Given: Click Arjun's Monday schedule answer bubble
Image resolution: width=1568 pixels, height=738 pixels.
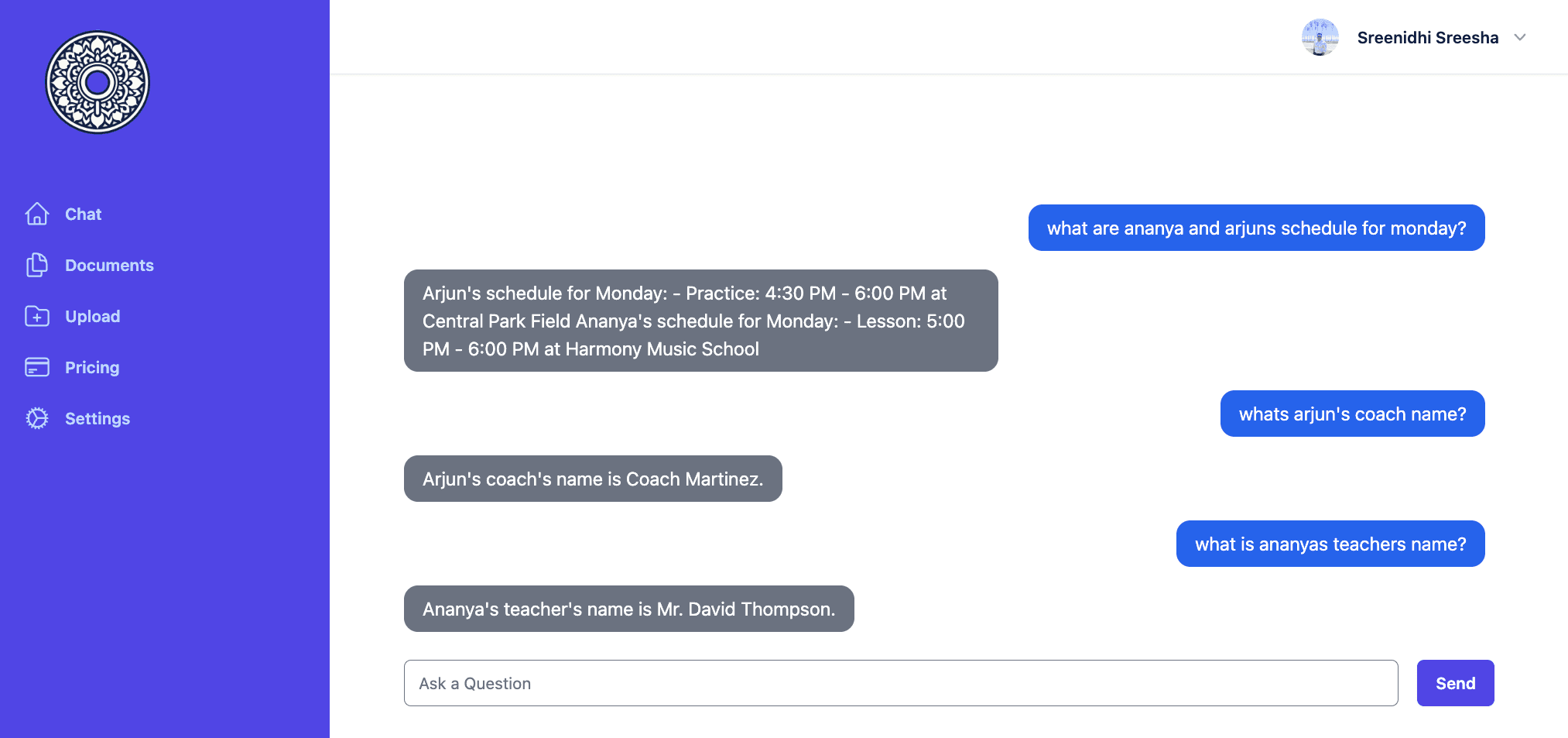Looking at the screenshot, I should click(700, 321).
